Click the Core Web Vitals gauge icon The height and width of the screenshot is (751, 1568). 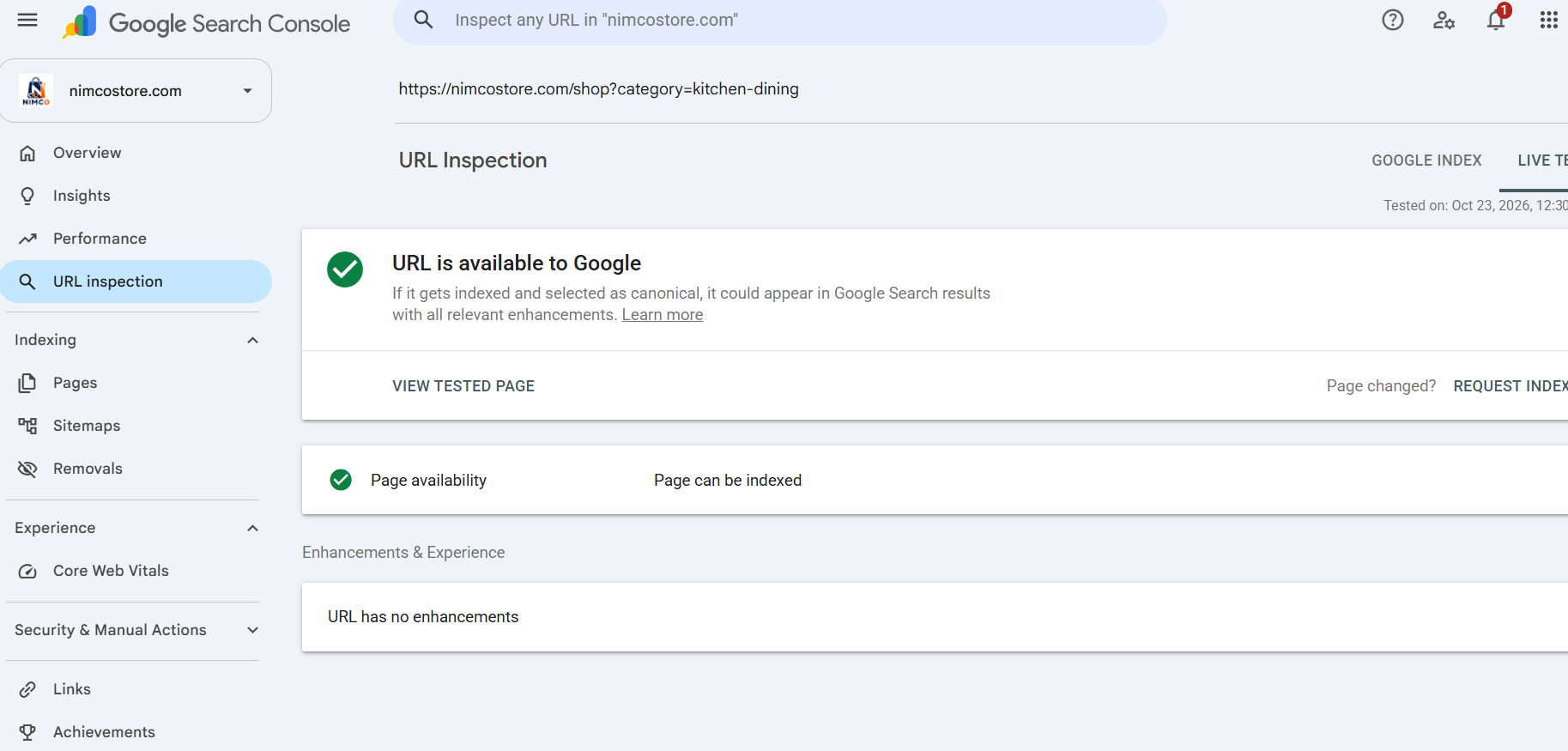27,571
